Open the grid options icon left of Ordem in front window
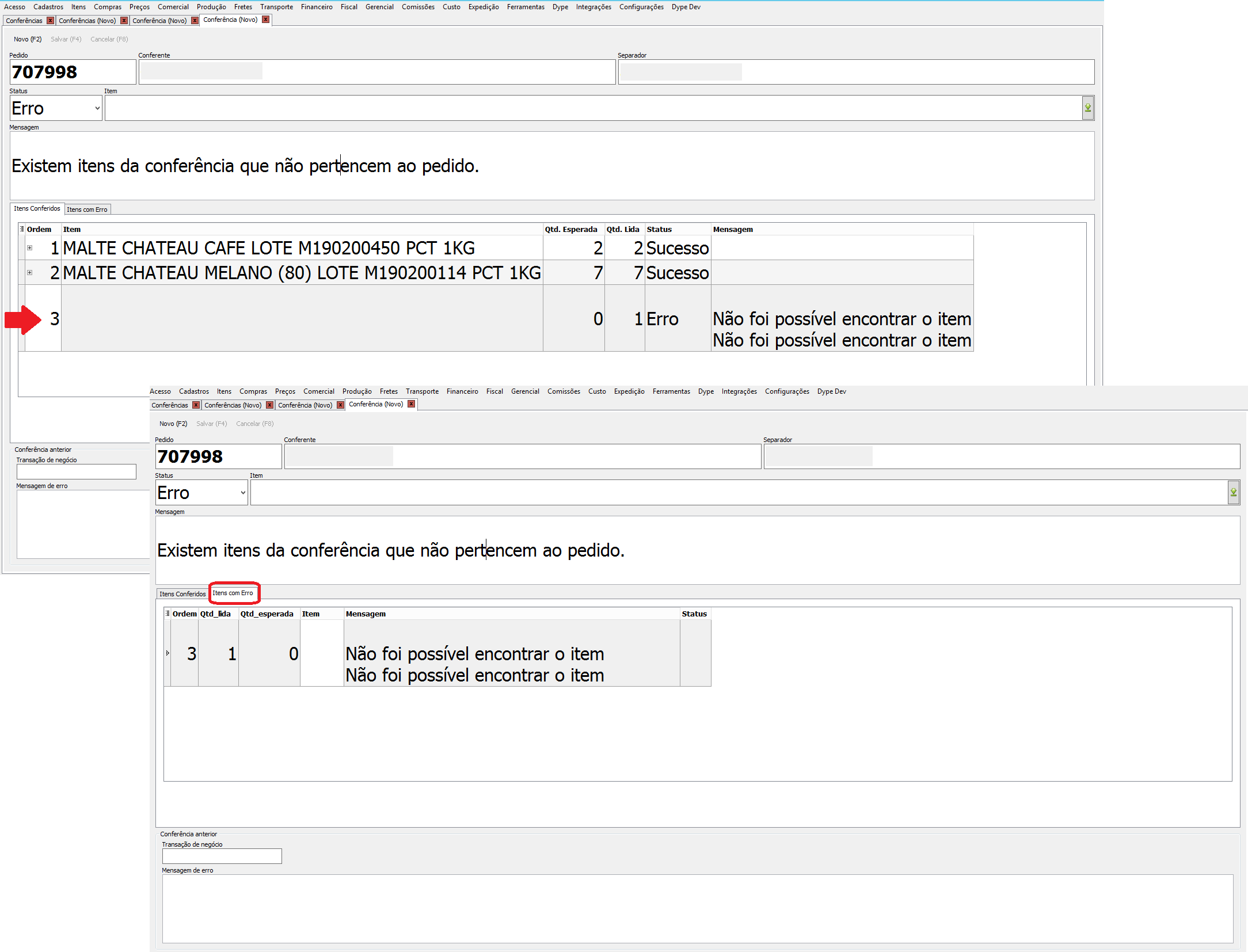 coord(168,614)
